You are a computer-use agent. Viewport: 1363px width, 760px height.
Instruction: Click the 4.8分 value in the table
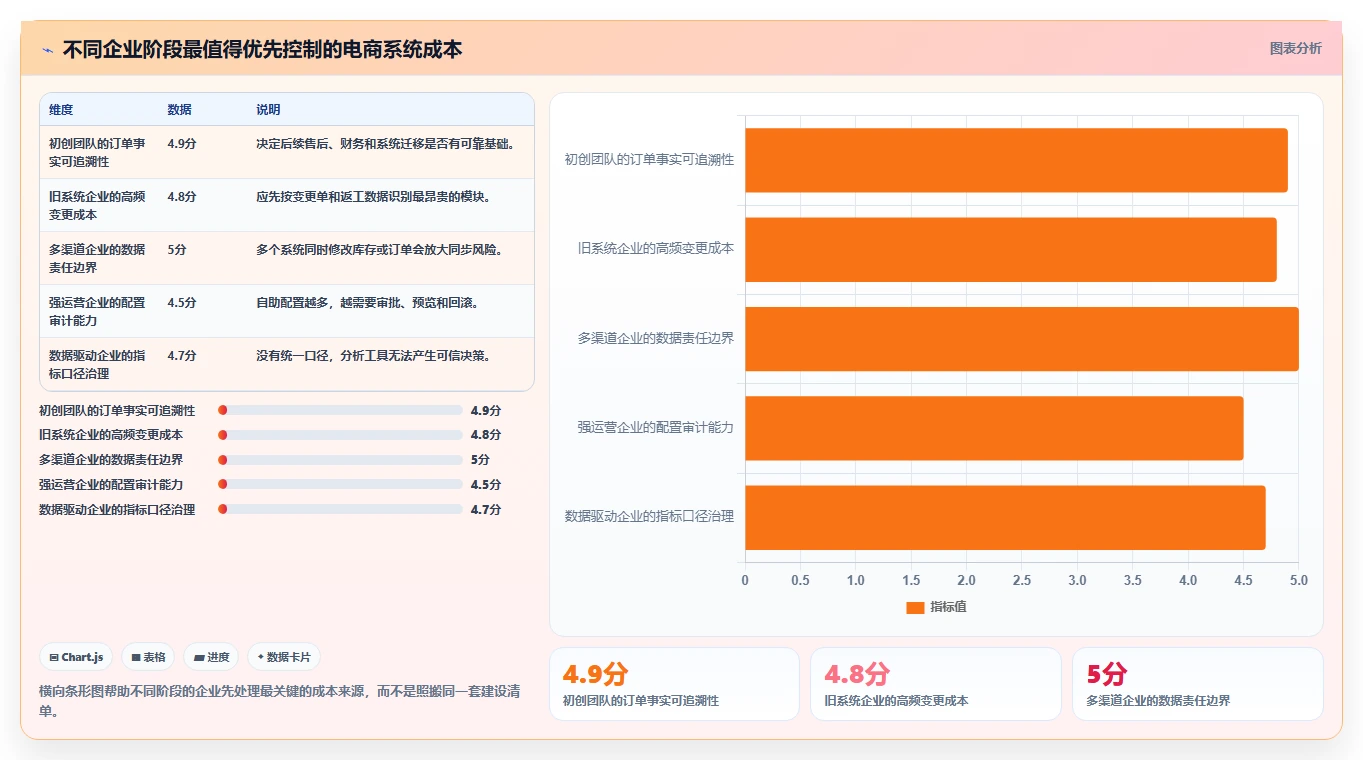(182, 197)
